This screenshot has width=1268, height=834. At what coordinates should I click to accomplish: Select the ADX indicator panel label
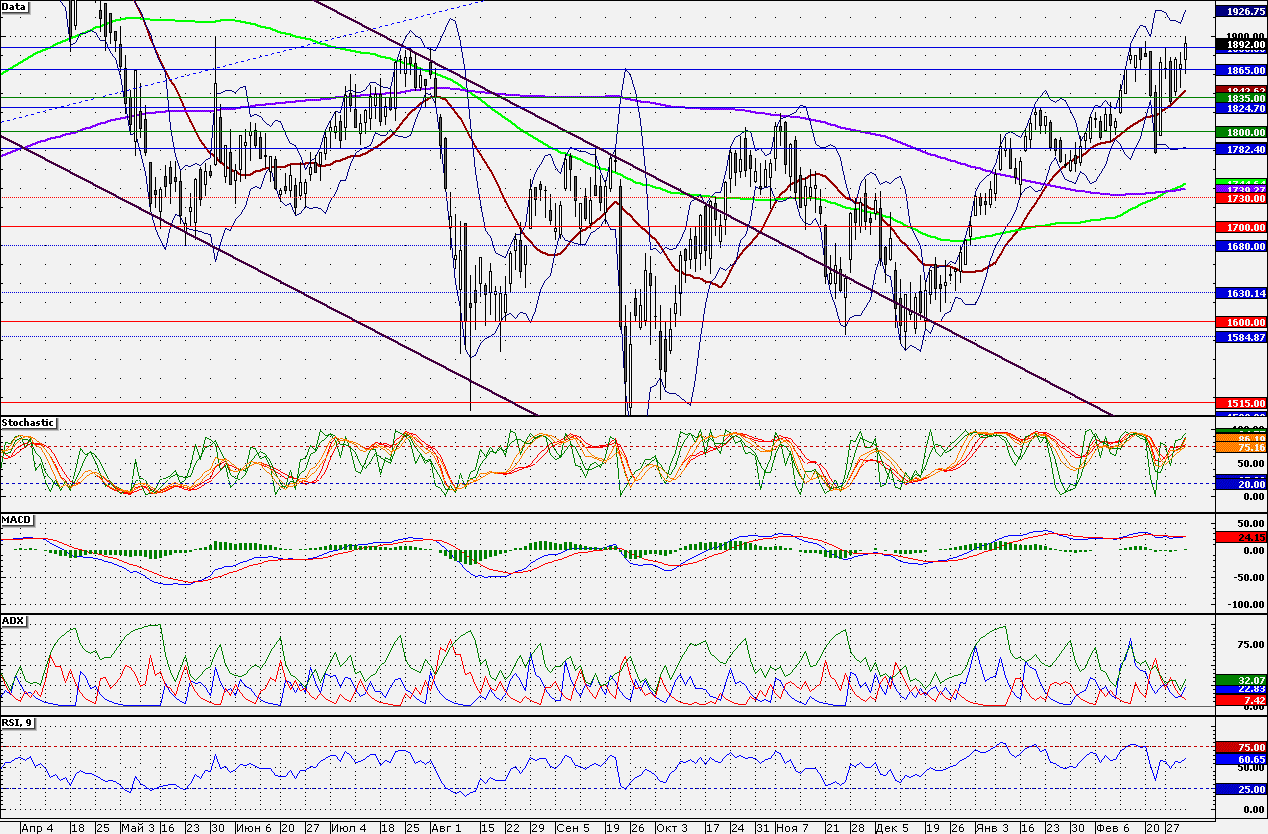pos(13,621)
